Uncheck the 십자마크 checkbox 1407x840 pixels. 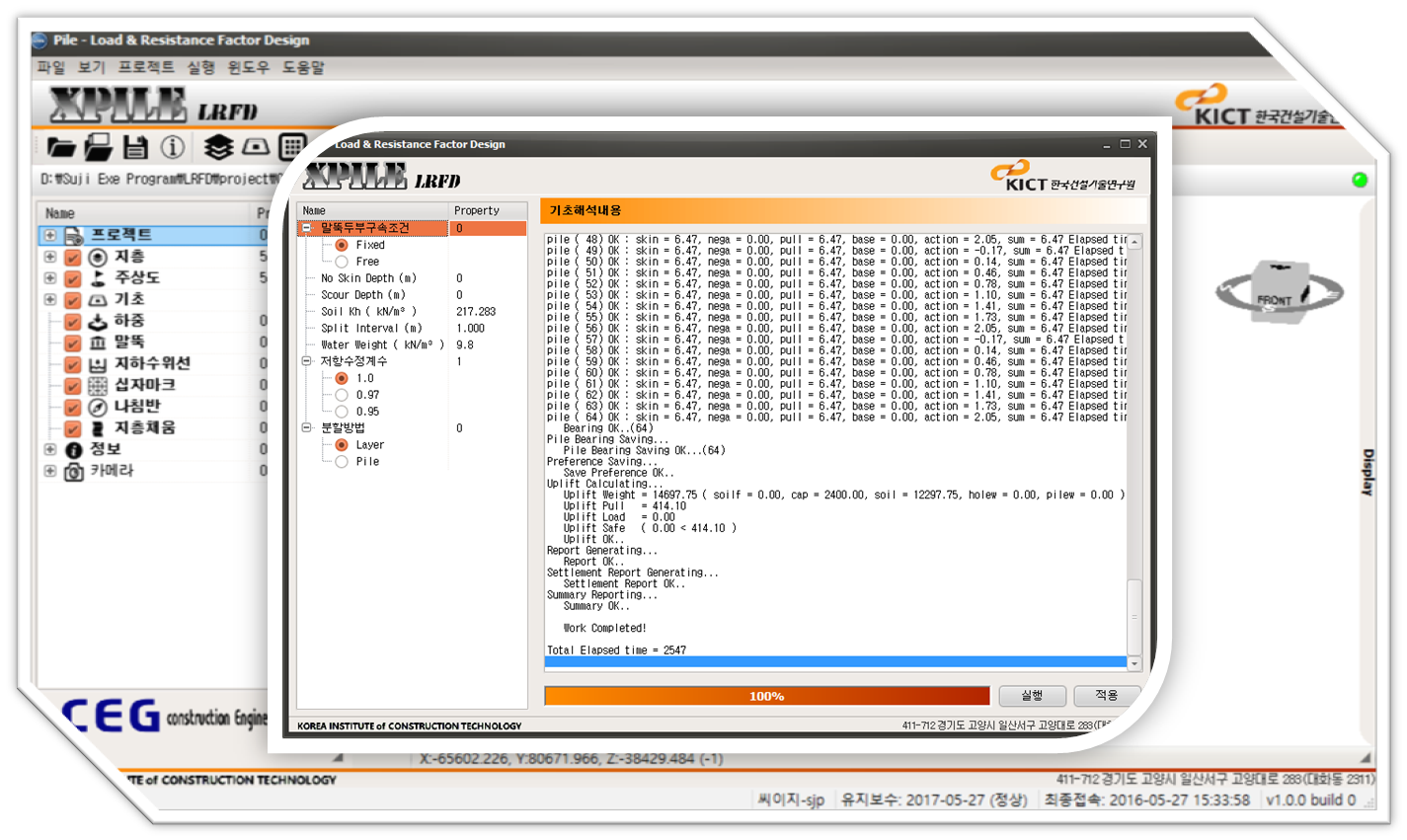[x=72, y=386]
